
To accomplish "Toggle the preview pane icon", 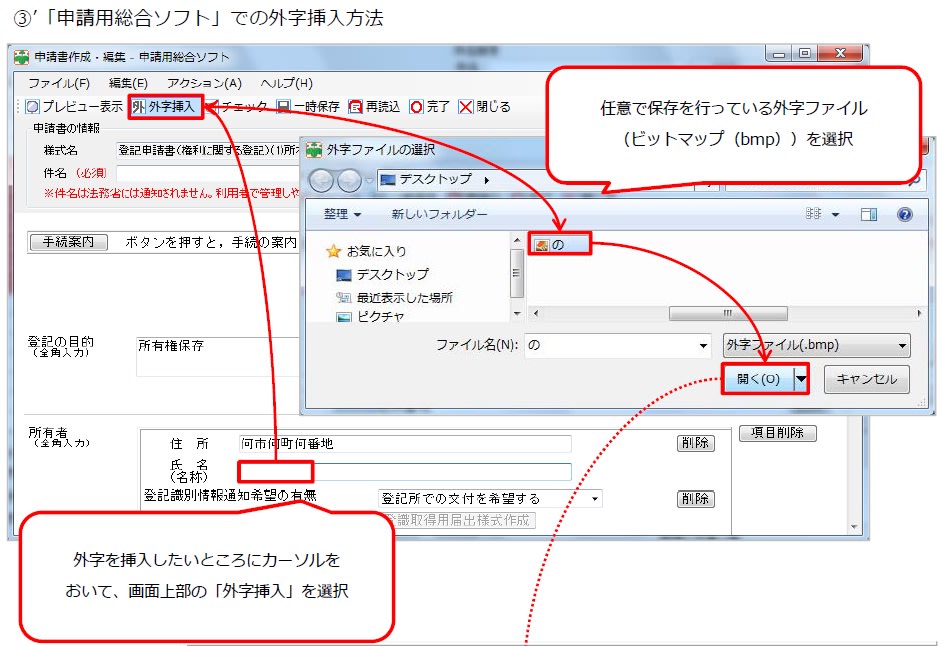I will 869,214.
